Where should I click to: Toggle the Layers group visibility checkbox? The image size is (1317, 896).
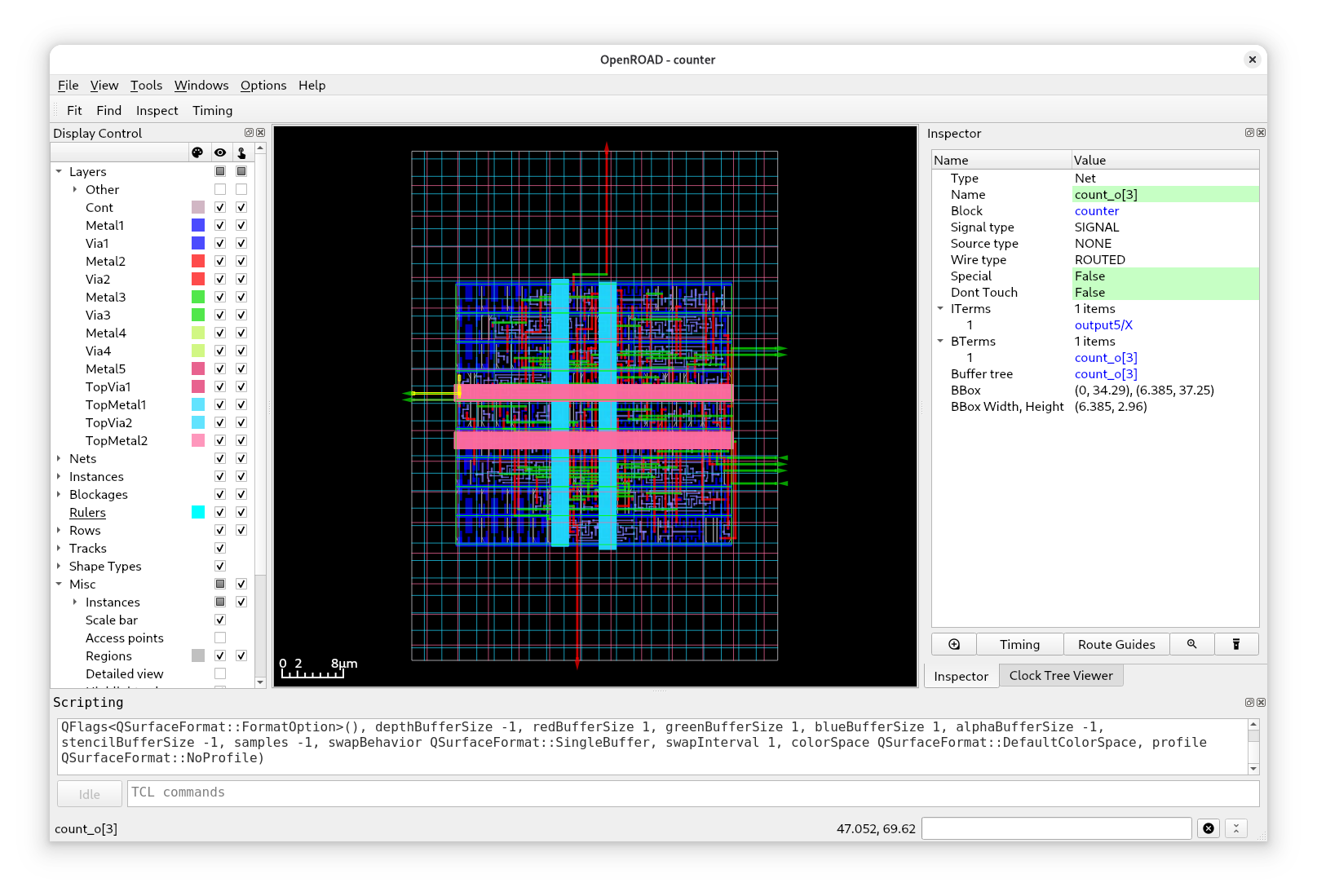coord(220,172)
